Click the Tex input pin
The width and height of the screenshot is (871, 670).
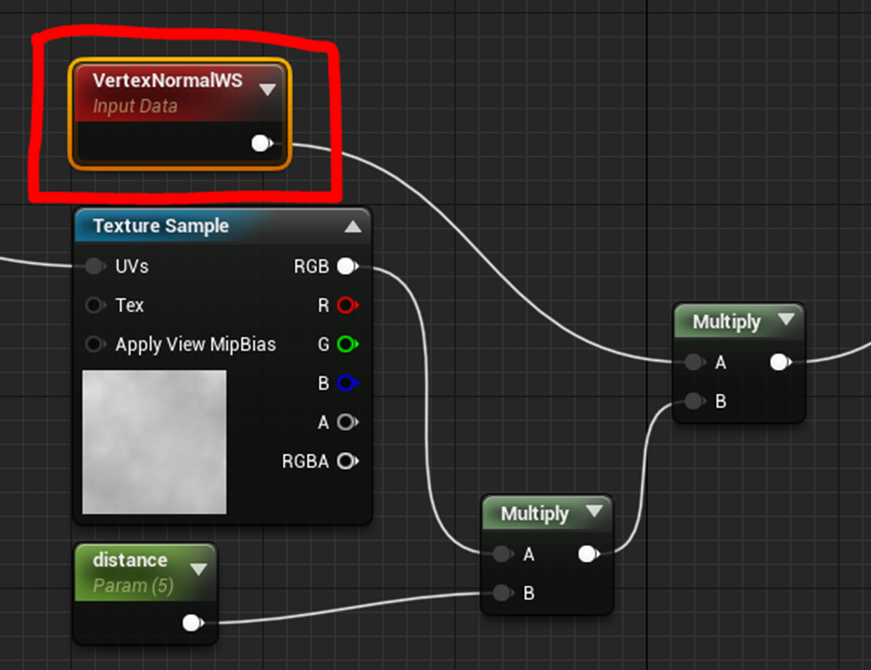click(x=96, y=305)
